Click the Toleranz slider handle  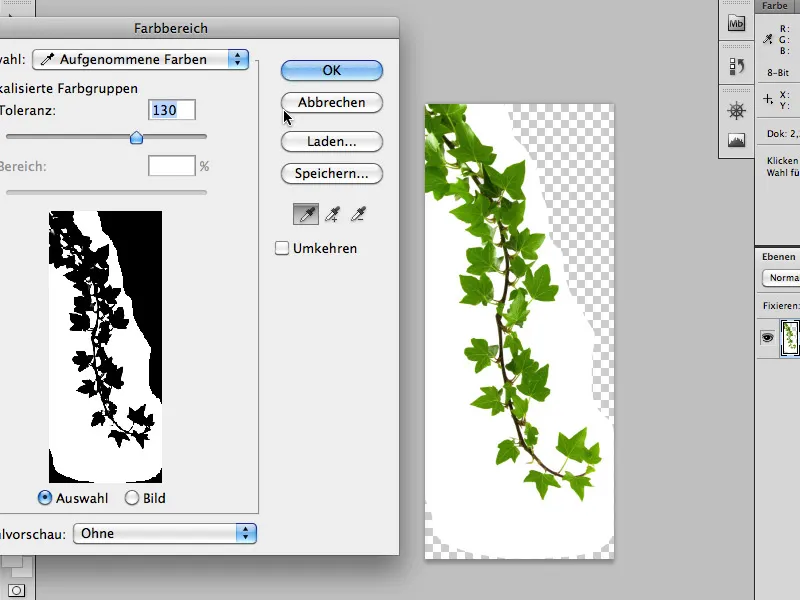(x=136, y=137)
